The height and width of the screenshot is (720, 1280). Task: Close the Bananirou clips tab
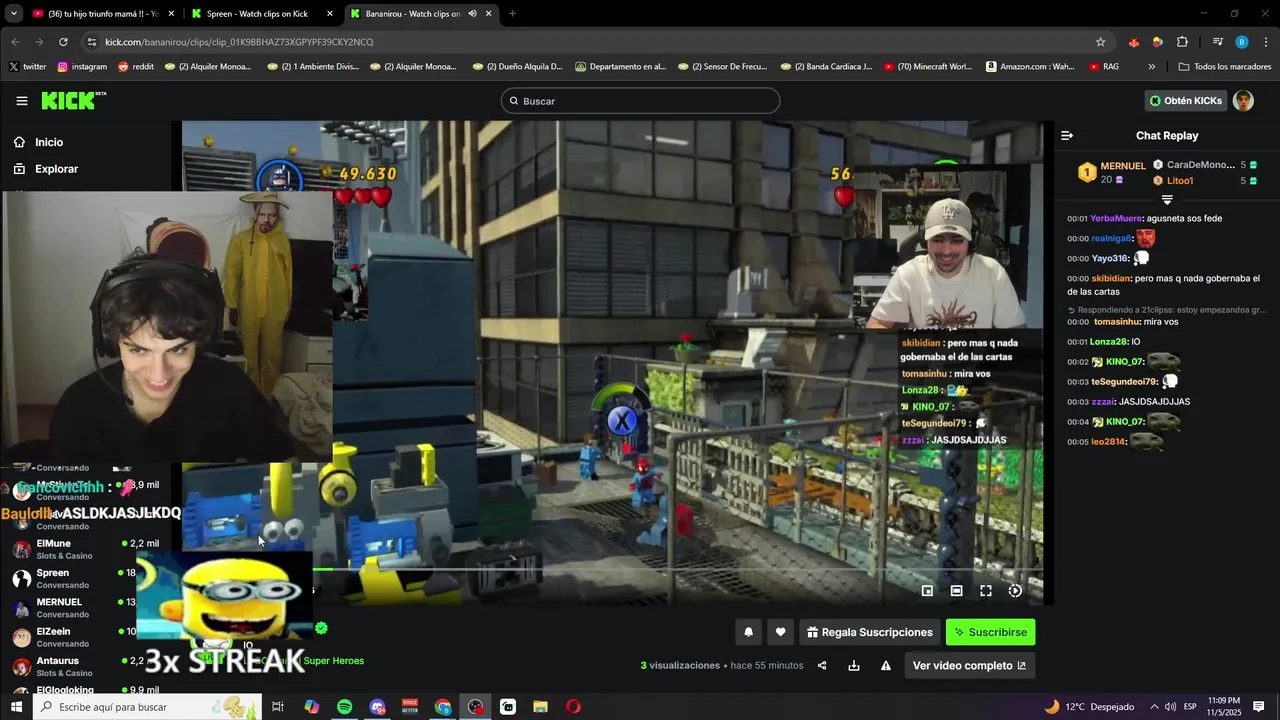(x=489, y=14)
